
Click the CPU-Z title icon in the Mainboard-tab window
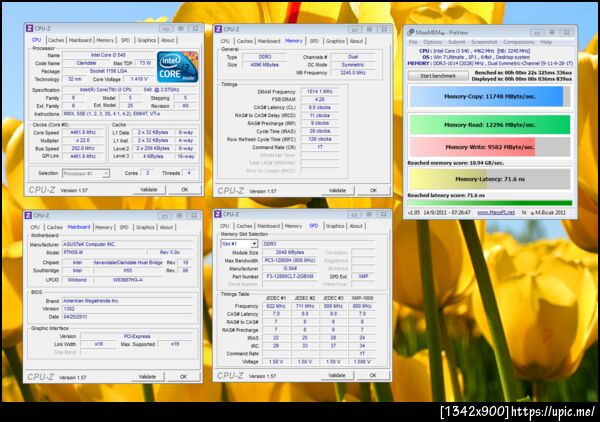pyautogui.click(x=28, y=215)
